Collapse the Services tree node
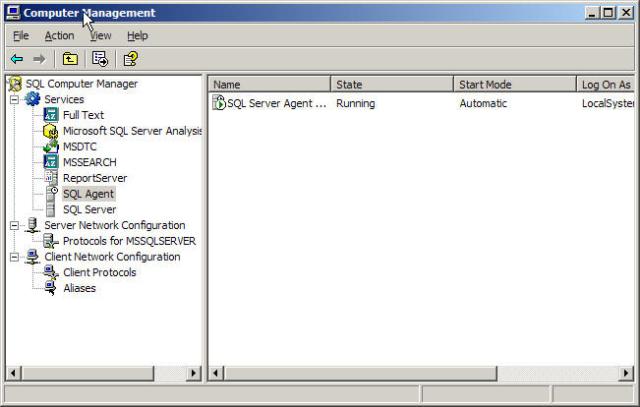 [14, 100]
